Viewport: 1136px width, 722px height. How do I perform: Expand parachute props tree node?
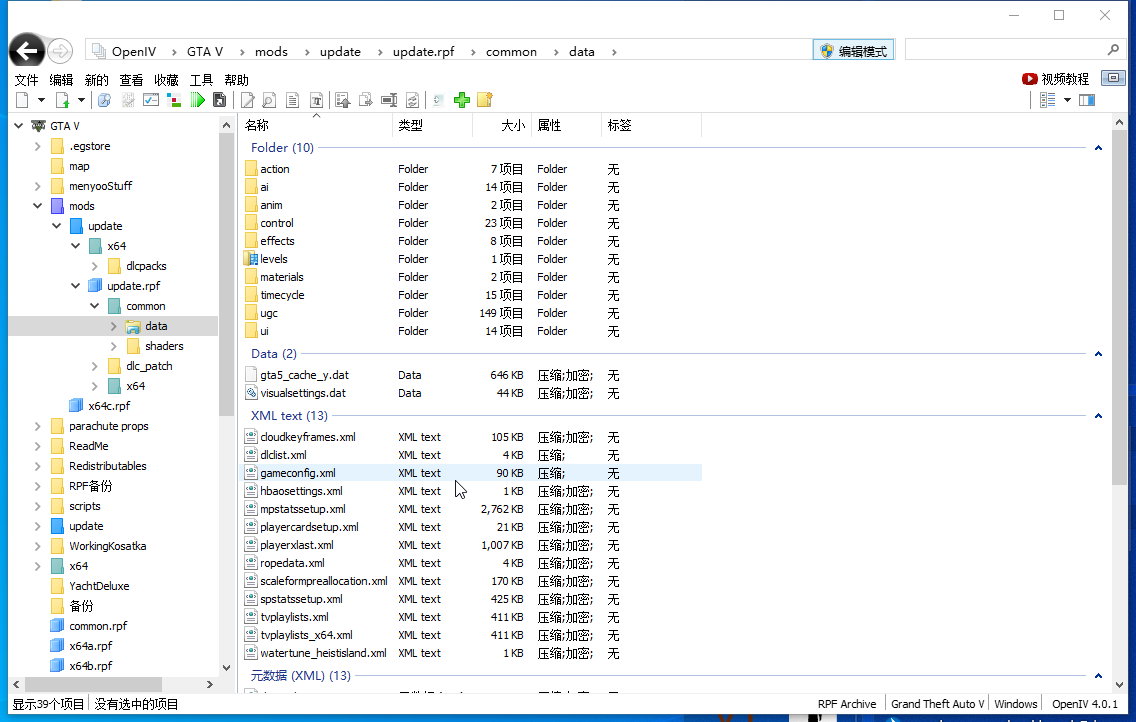pyautogui.click(x=38, y=426)
